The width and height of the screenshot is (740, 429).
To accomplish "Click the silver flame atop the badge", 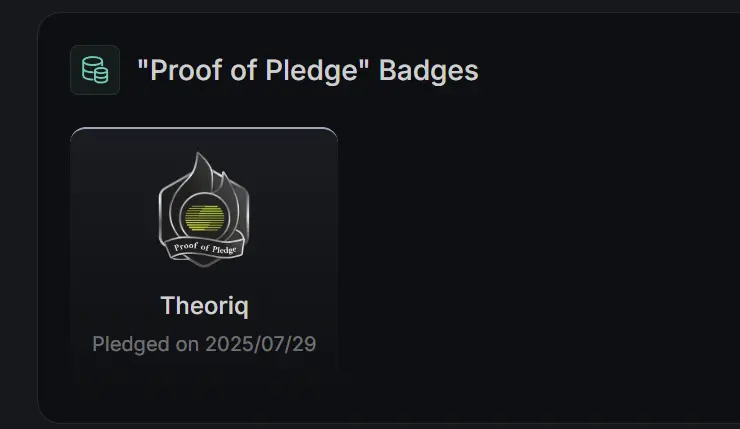I will point(202,172).
